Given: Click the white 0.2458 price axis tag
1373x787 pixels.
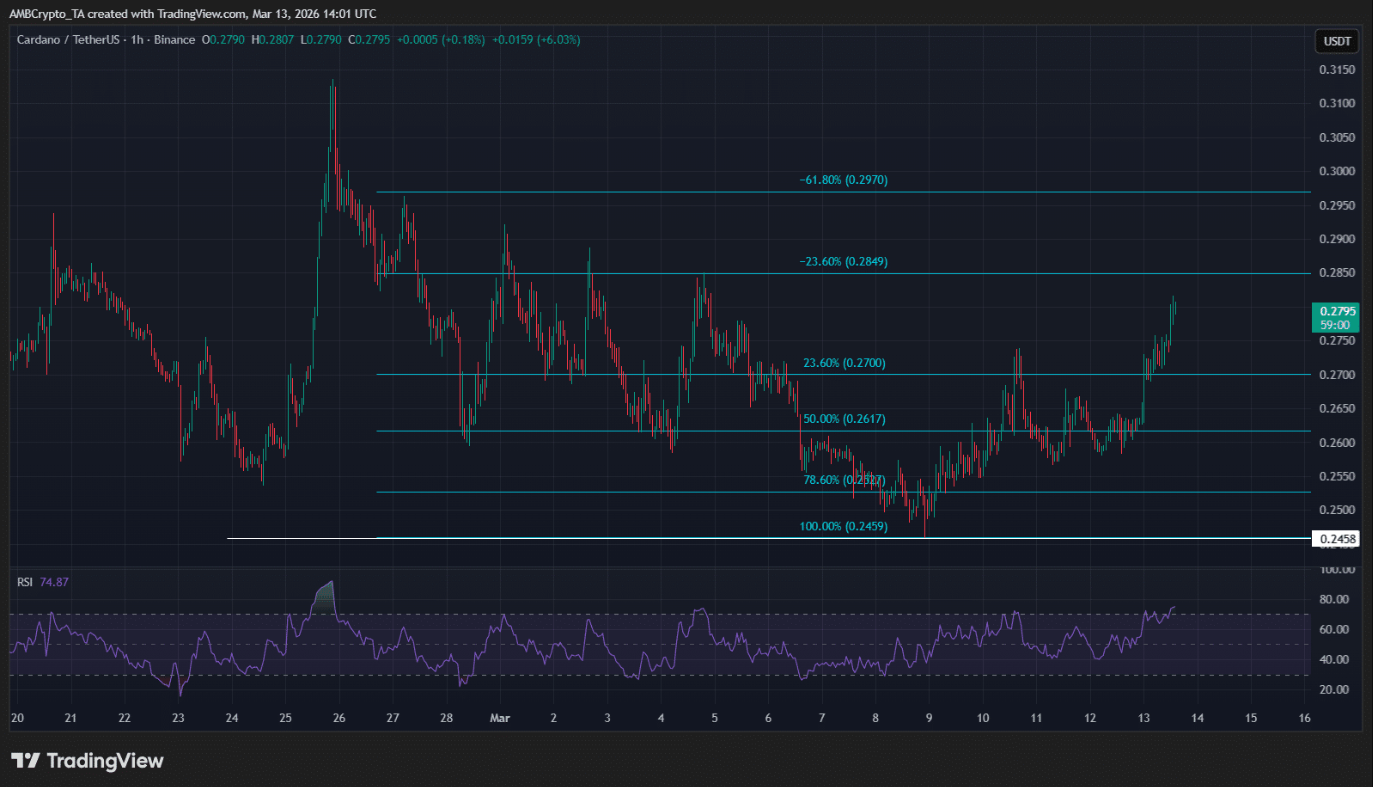Looking at the screenshot, I should (1336, 539).
